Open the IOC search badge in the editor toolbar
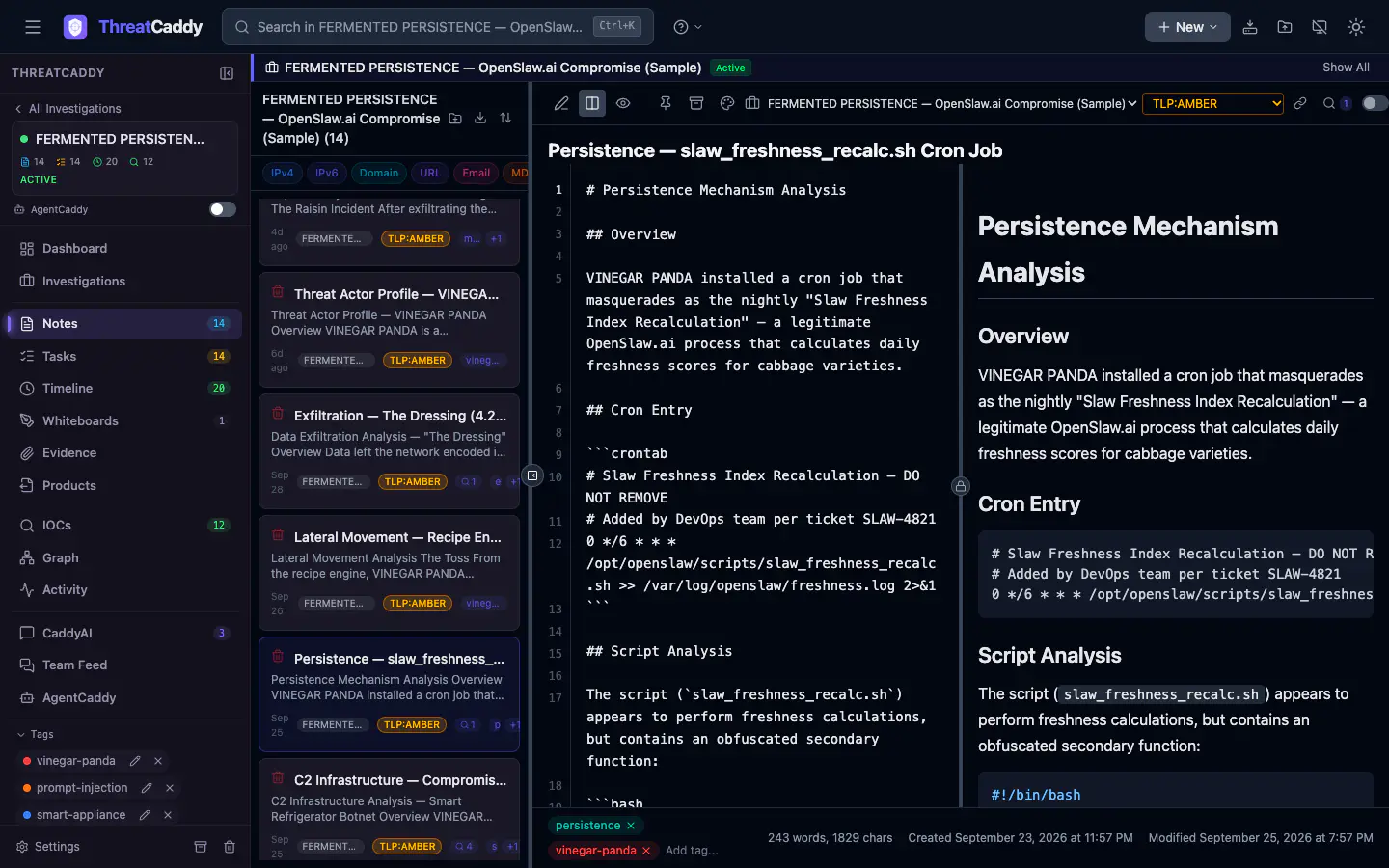The height and width of the screenshot is (868, 1389). 1336,103
